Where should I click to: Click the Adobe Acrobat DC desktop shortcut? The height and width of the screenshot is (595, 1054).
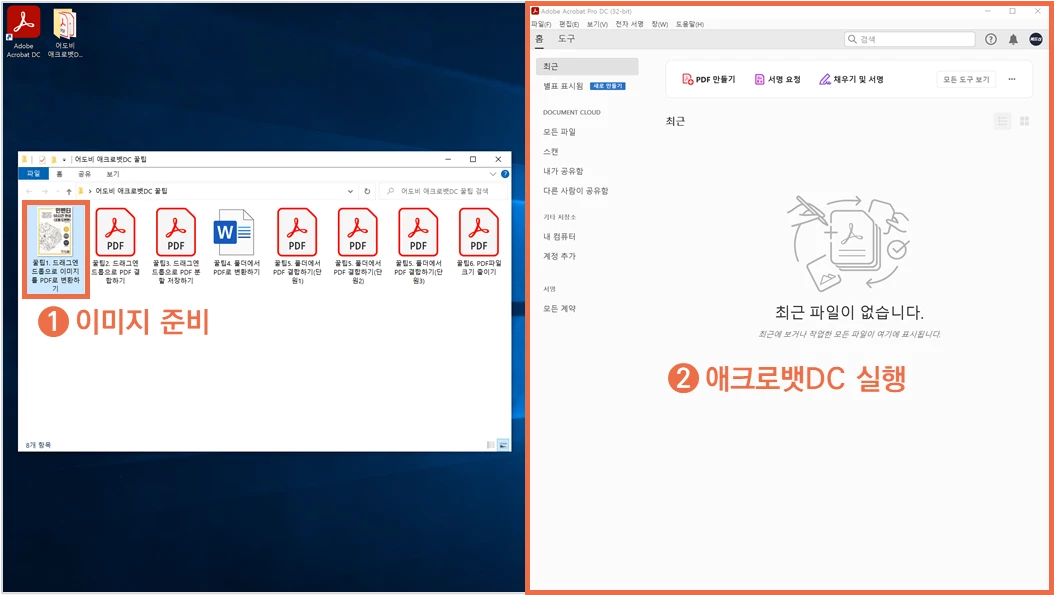24,32
